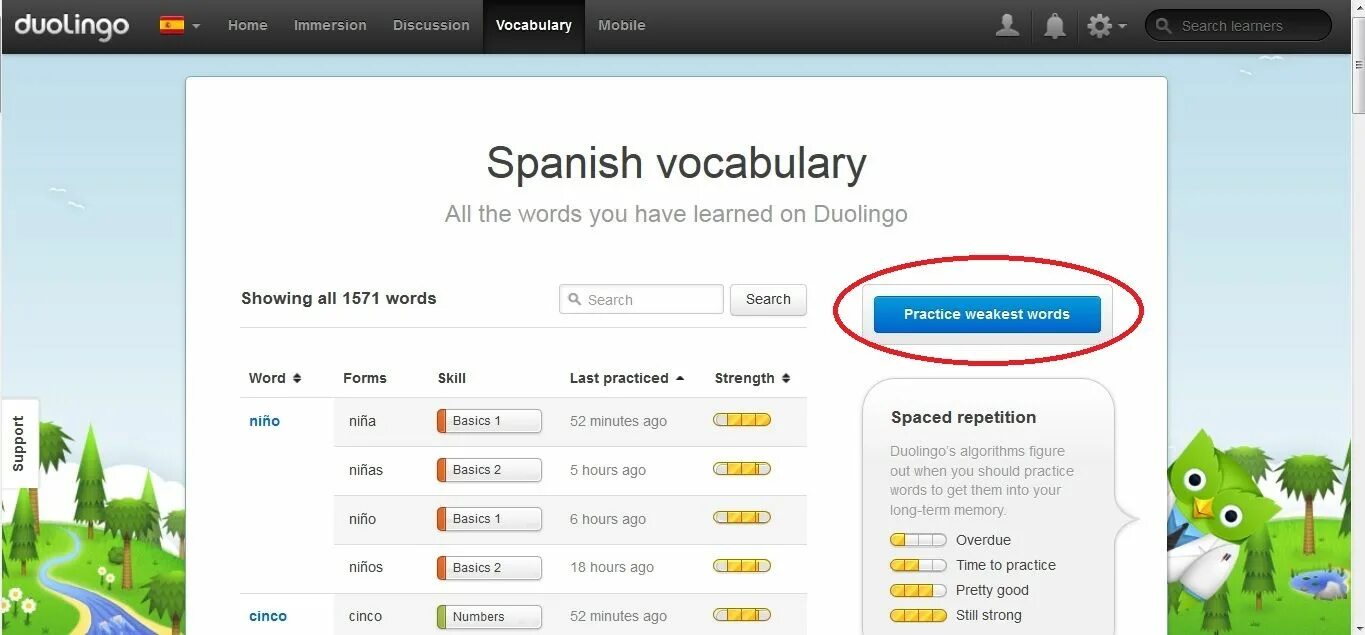Click '6 hours ago' text
Viewport: 1365px width, 635px height.
coord(608,519)
